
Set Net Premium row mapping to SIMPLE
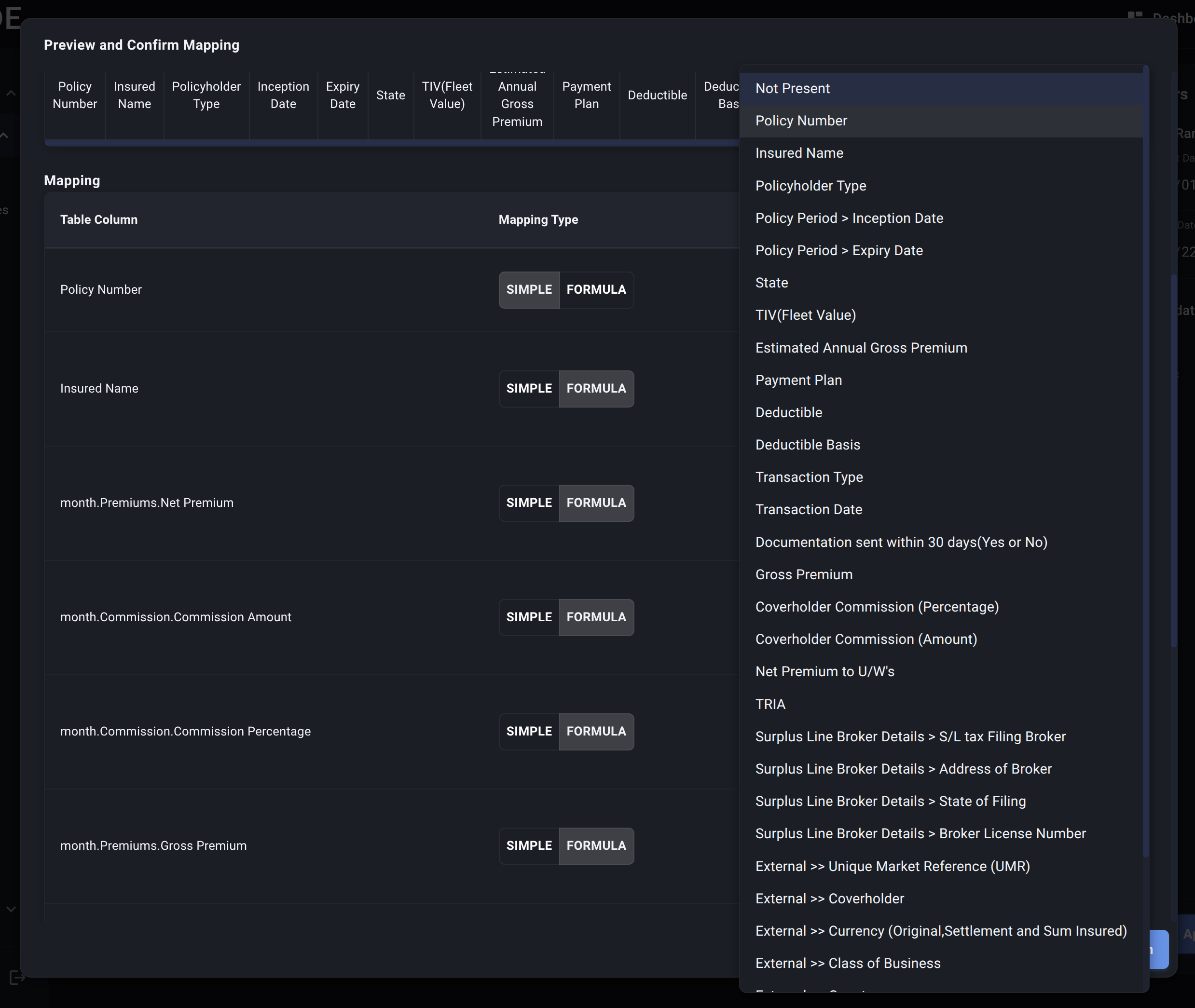tap(529, 503)
